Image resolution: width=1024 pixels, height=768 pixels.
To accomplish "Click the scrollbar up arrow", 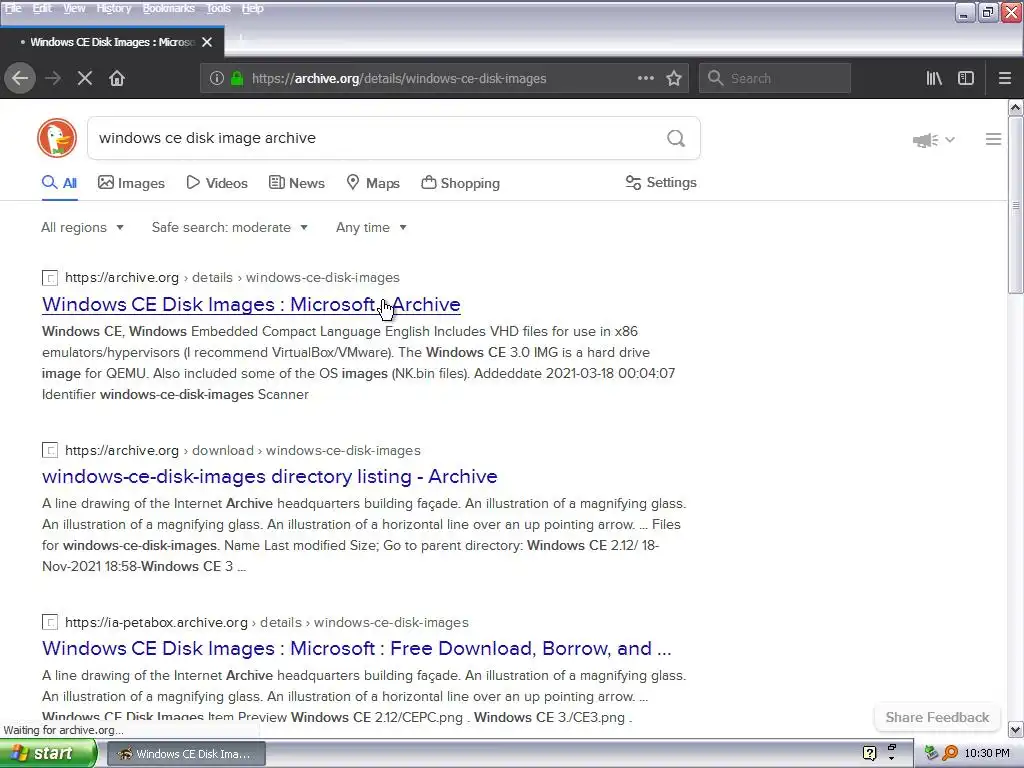I will pyautogui.click(x=1016, y=107).
